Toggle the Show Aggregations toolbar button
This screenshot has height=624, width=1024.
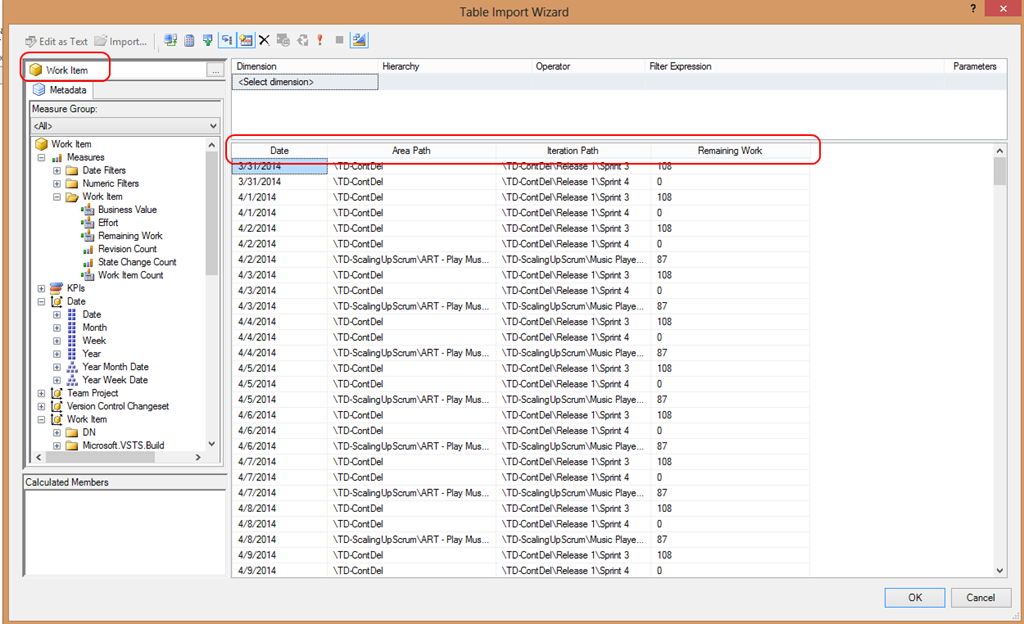click(x=245, y=41)
